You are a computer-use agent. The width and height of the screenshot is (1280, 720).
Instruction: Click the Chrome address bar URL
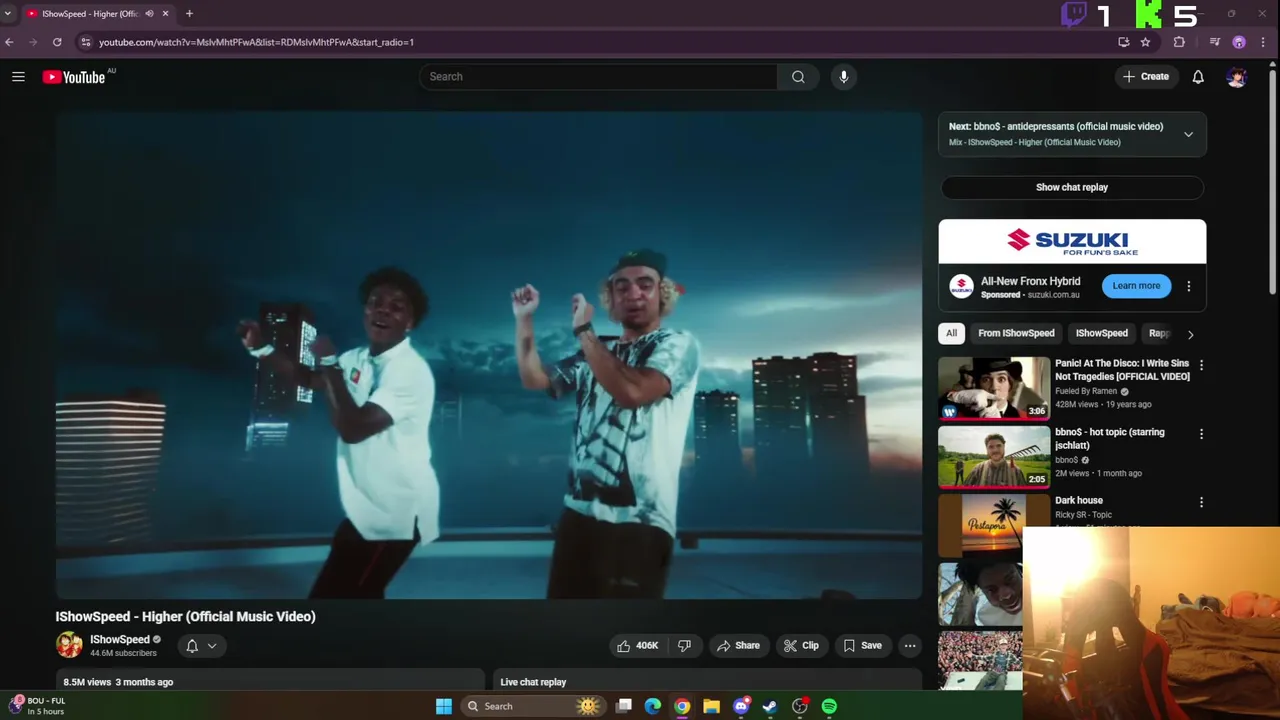pyautogui.click(x=256, y=42)
